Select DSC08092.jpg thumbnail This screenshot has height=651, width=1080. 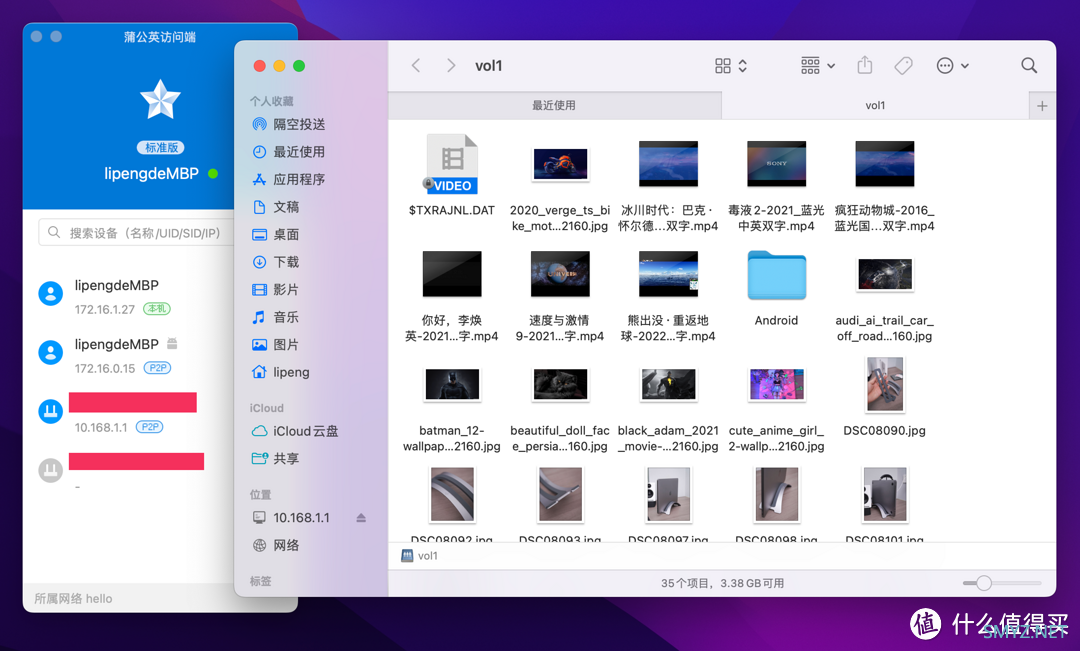pos(452,495)
